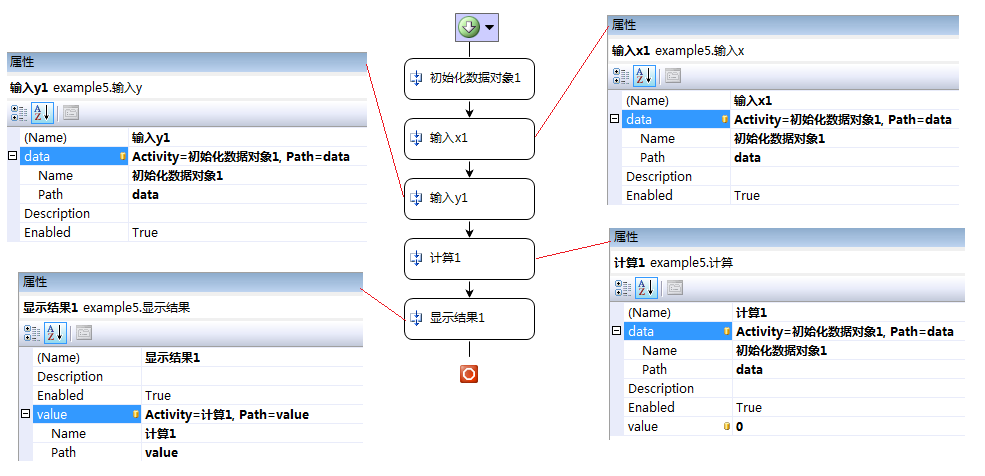Collapse the data property in 输入y1 panel
Screen dimensions: 985x476
pyautogui.click(x=13, y=156)
